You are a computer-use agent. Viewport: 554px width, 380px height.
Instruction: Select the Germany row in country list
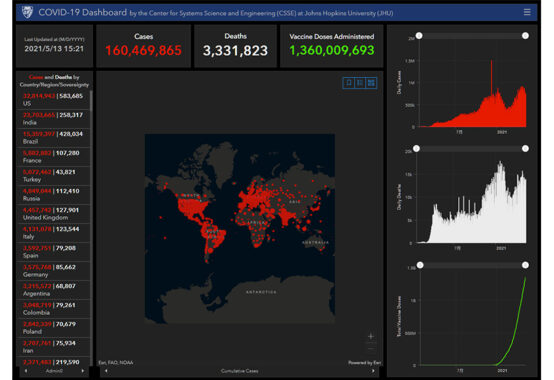pos(53,271)
